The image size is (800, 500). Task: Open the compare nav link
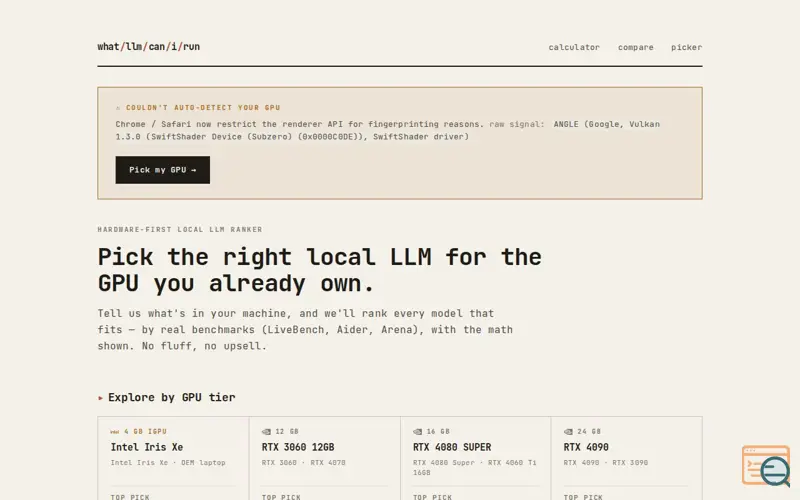[636, 47]
